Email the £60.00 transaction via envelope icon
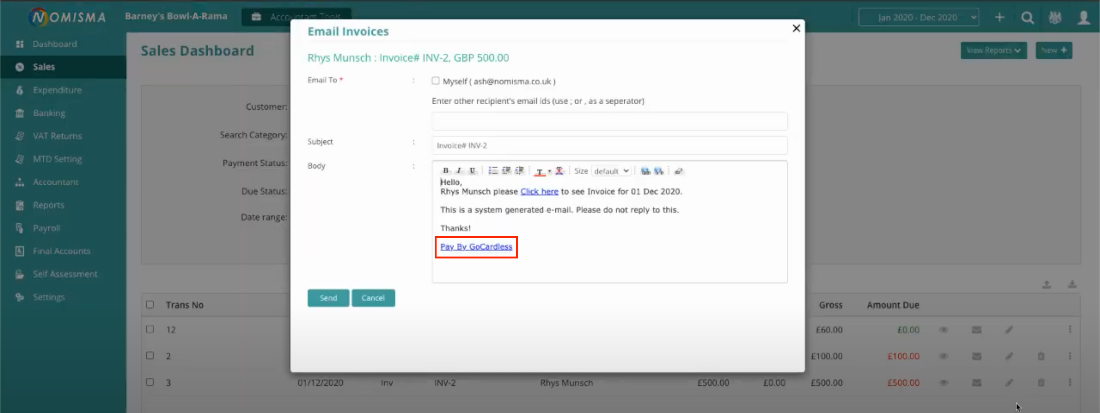Viewport: 1100px width, 413px height. (976, 329)
